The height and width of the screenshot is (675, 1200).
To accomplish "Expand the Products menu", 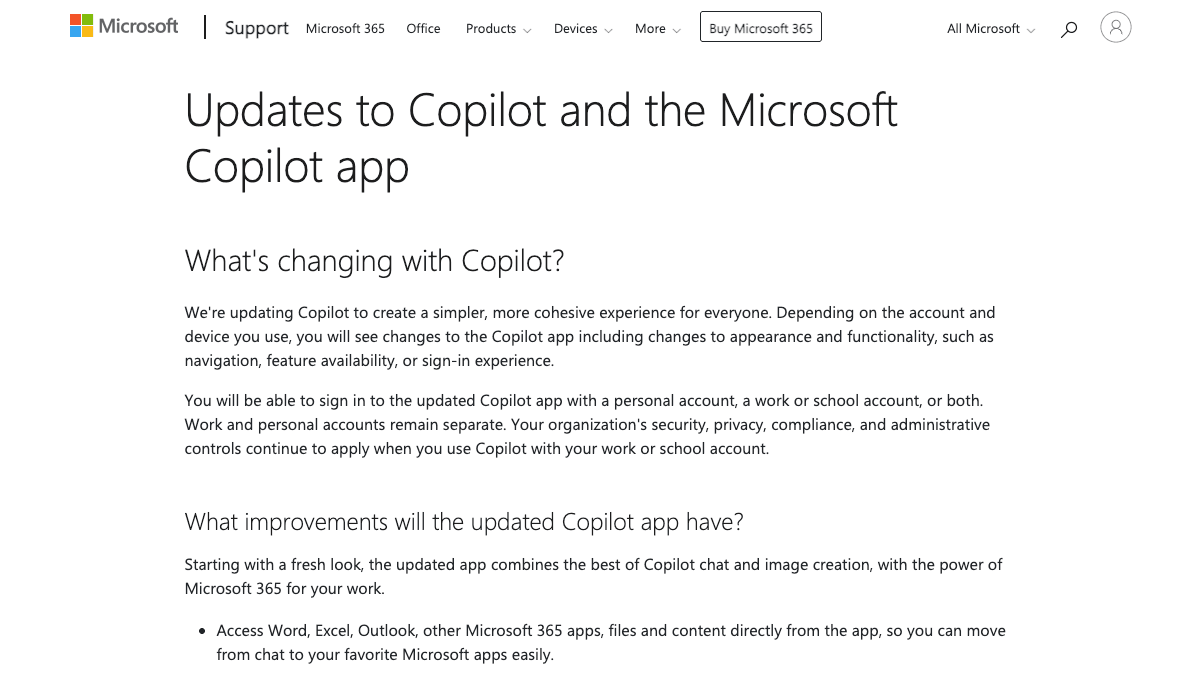I will [498, 28].
